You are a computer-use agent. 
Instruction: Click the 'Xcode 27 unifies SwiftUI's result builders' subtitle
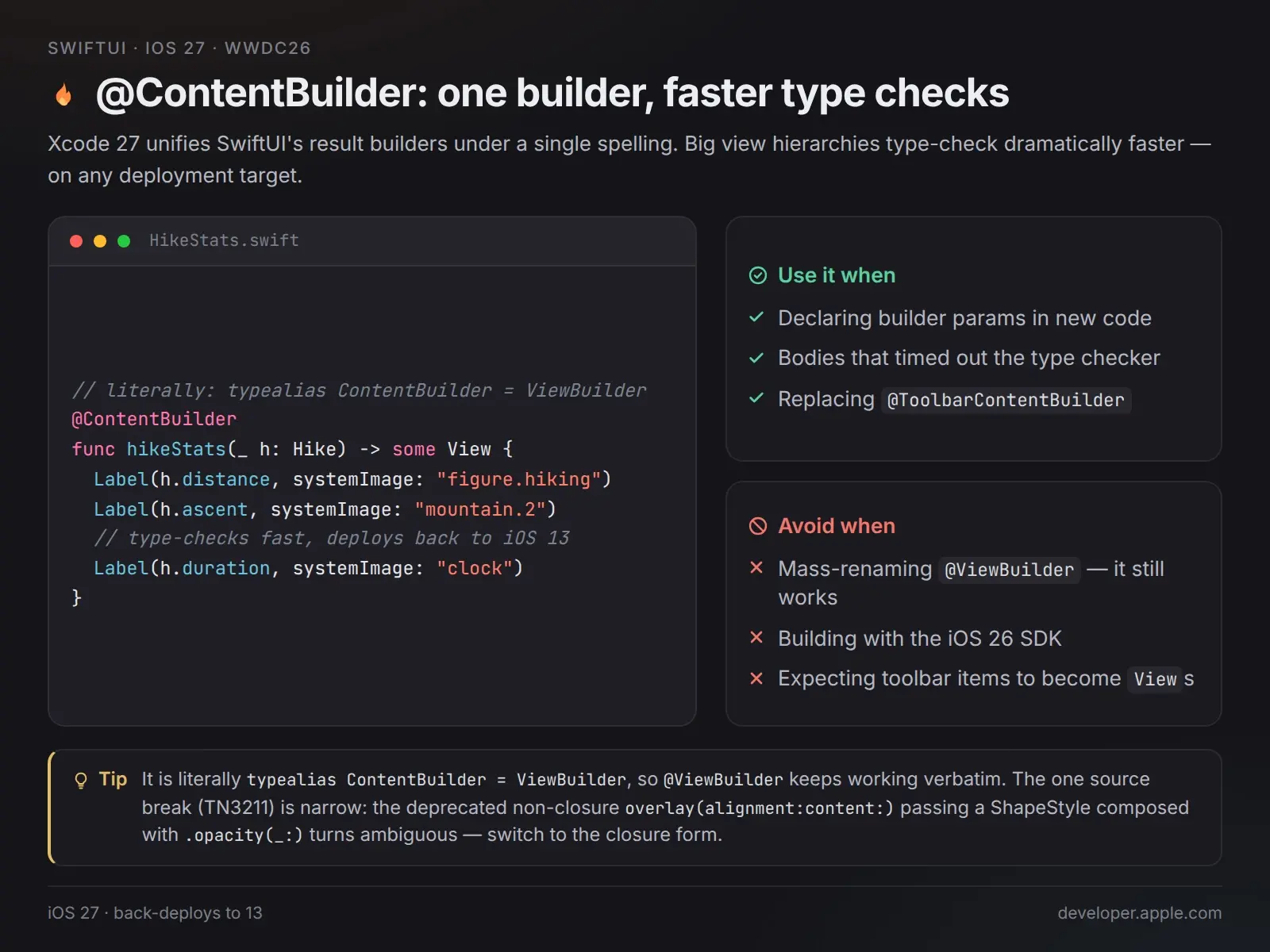(629, 159)
